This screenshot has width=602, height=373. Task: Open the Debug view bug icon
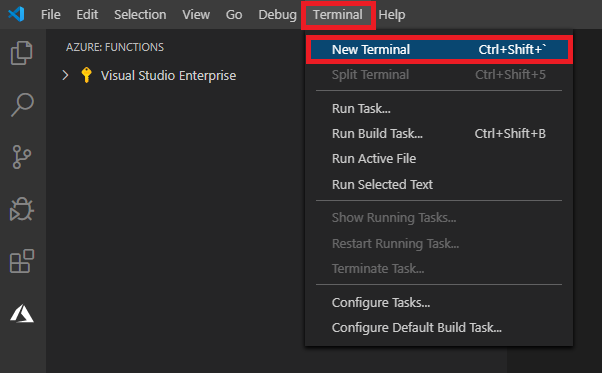[x=22, y=209]
